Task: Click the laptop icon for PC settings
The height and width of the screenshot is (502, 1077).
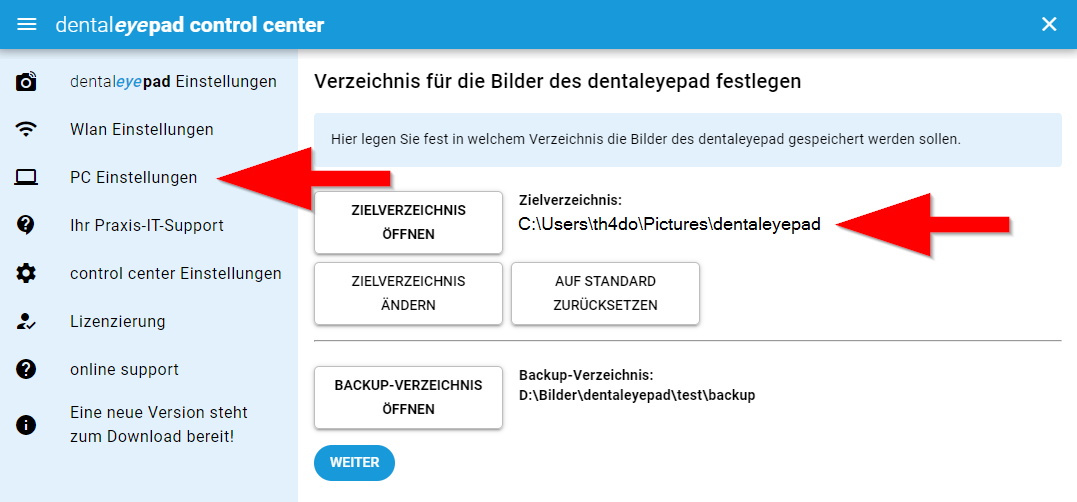Action: (26, 177)
